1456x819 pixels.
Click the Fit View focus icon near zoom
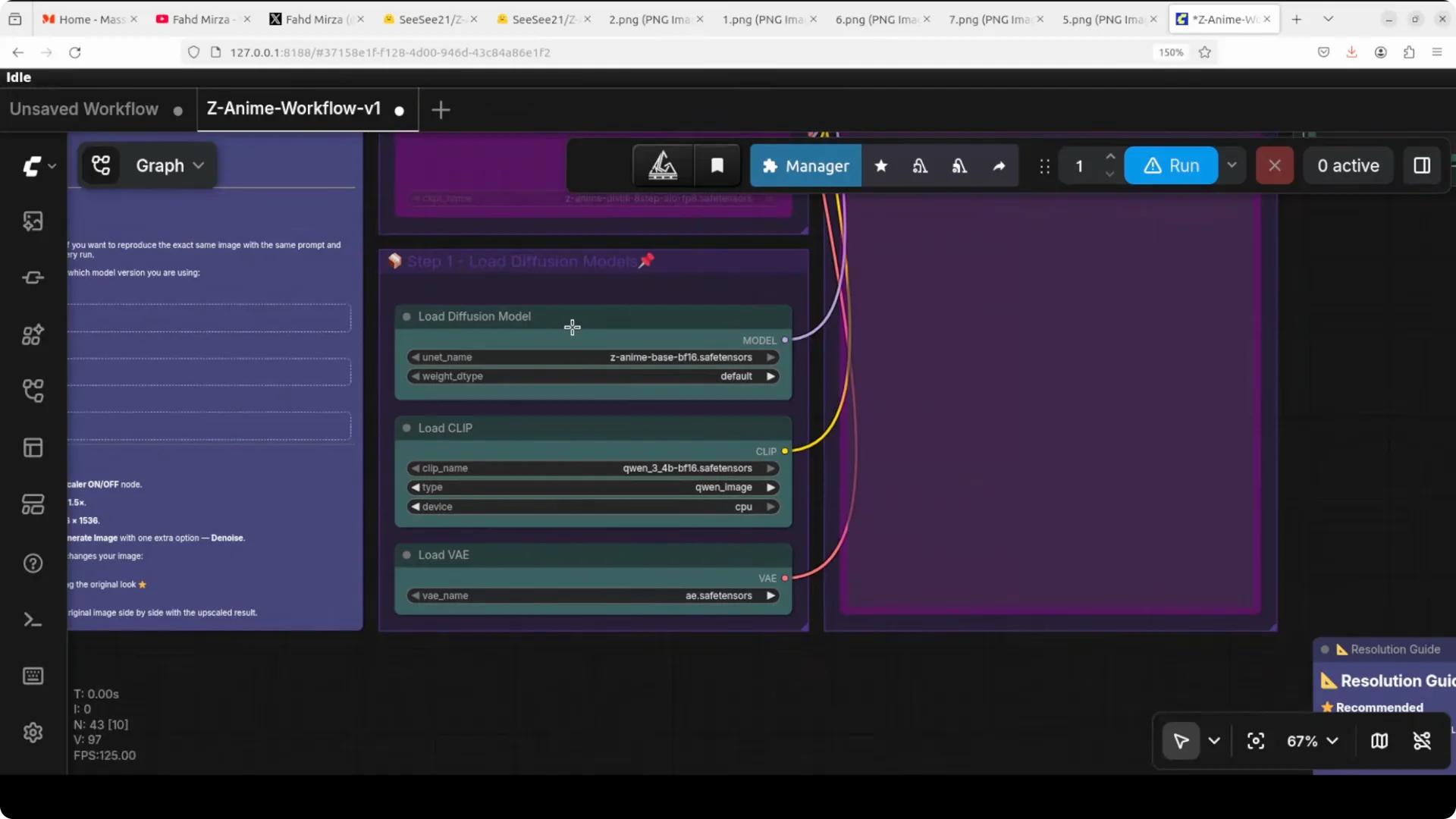[1256, 741]
